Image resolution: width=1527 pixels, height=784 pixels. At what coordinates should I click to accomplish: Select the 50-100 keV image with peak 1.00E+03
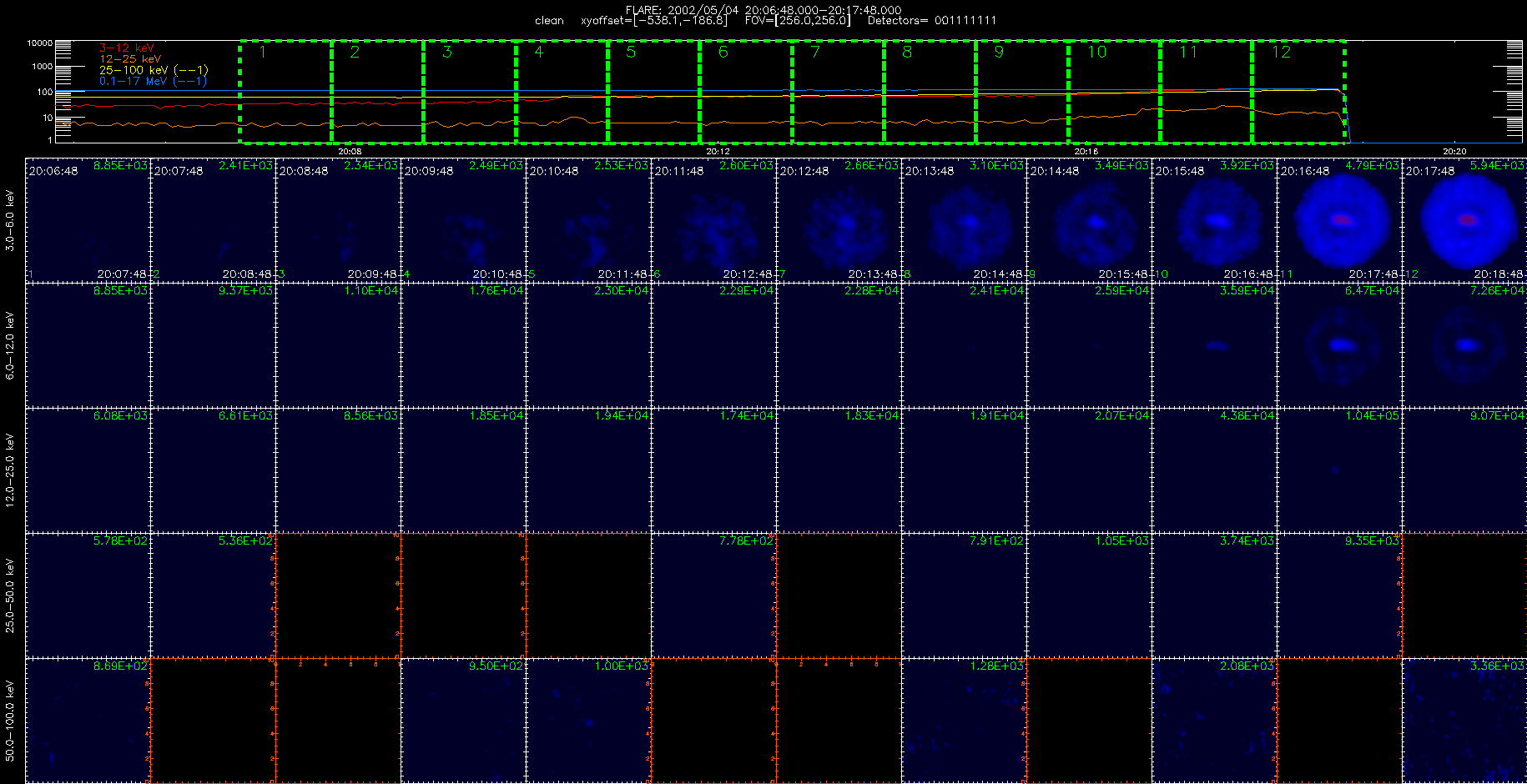[589, 721]
